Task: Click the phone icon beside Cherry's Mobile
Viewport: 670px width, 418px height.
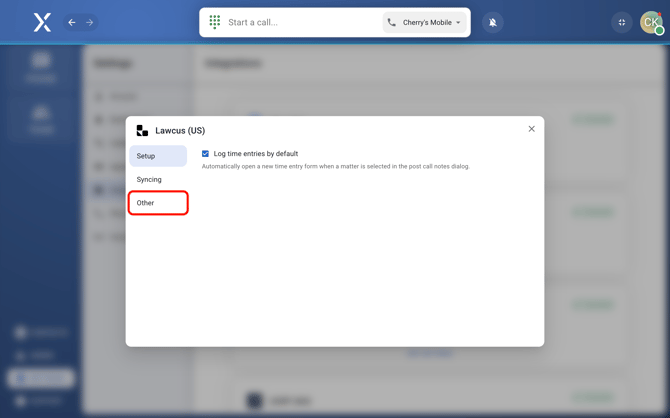Action: click(392, 22)
